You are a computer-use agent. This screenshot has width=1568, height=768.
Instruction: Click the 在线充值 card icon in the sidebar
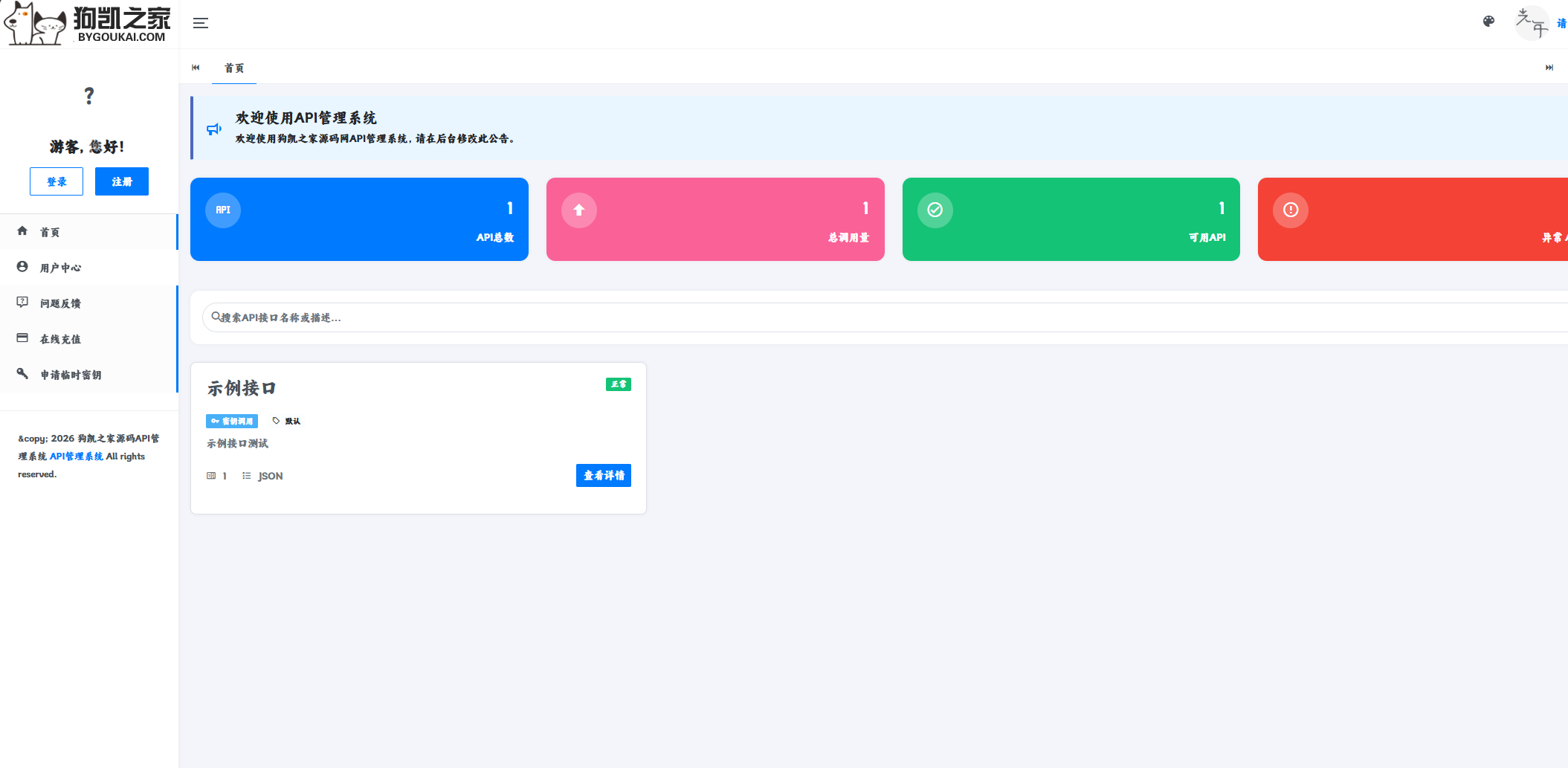[x=22, y=338]
